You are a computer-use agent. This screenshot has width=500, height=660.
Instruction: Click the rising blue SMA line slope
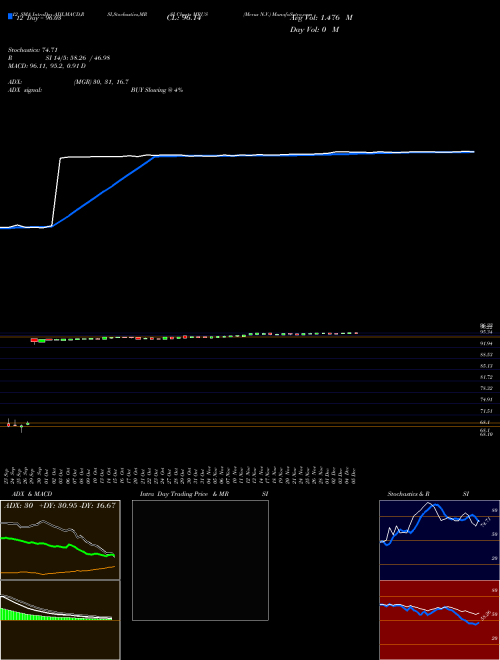[103, 191]
